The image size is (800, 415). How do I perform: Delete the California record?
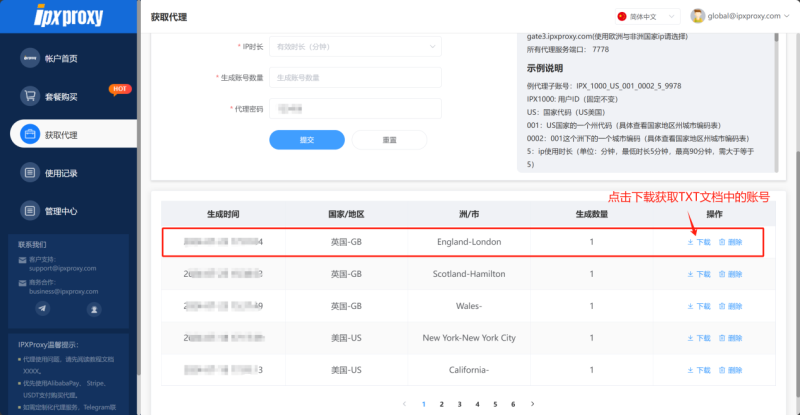tap(731, 370)
